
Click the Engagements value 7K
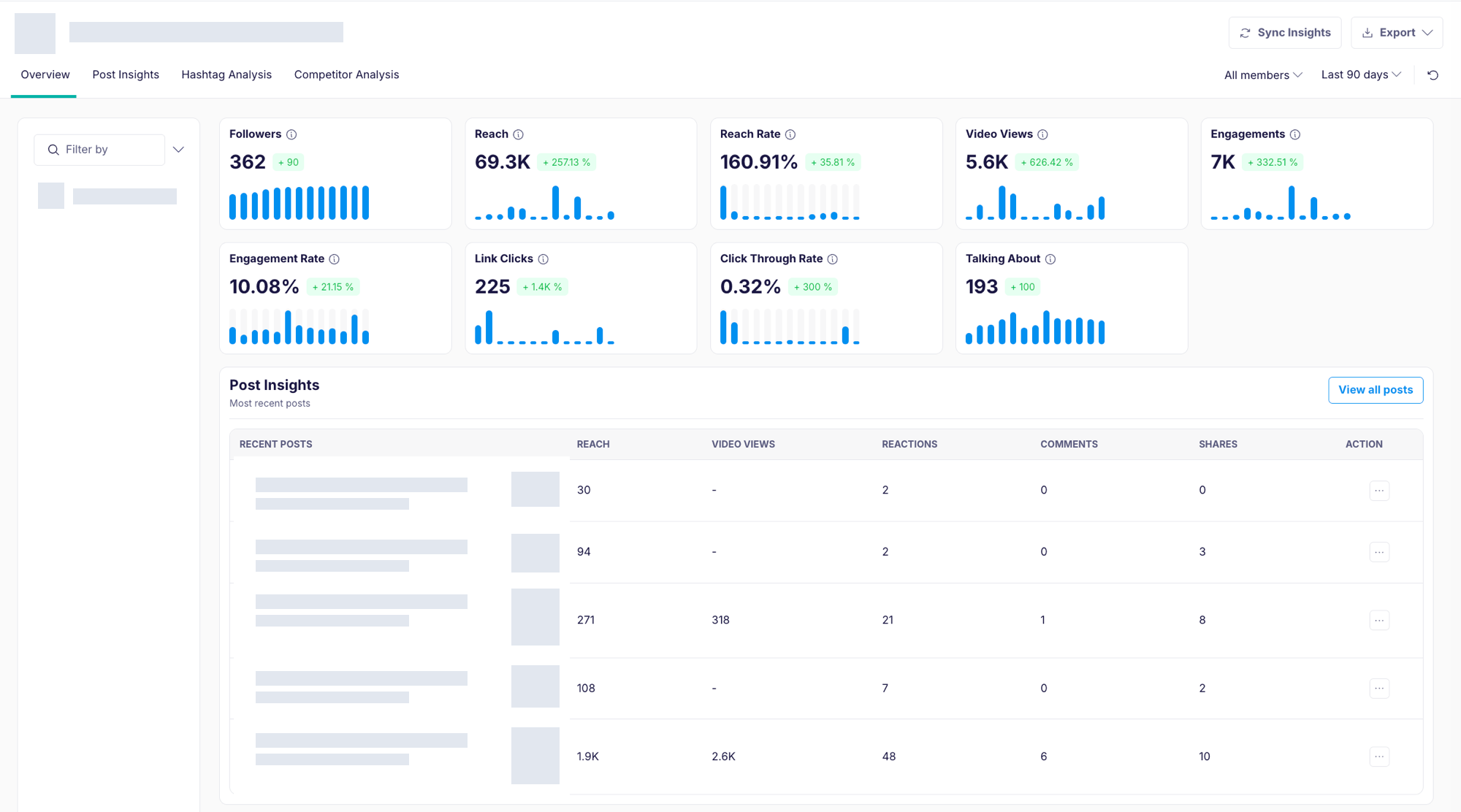1223,162
